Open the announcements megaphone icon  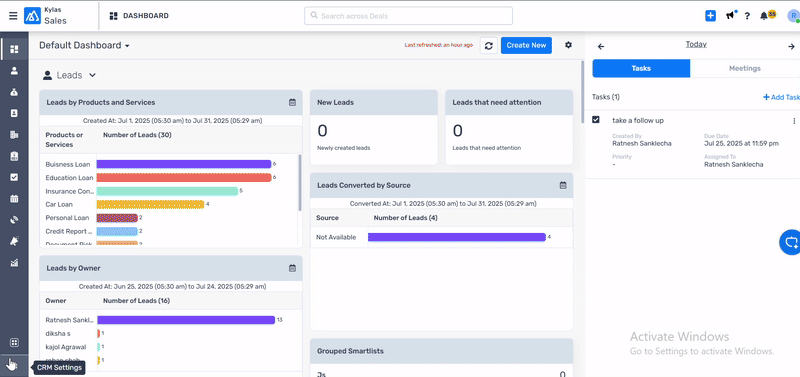tap(731, 15)
